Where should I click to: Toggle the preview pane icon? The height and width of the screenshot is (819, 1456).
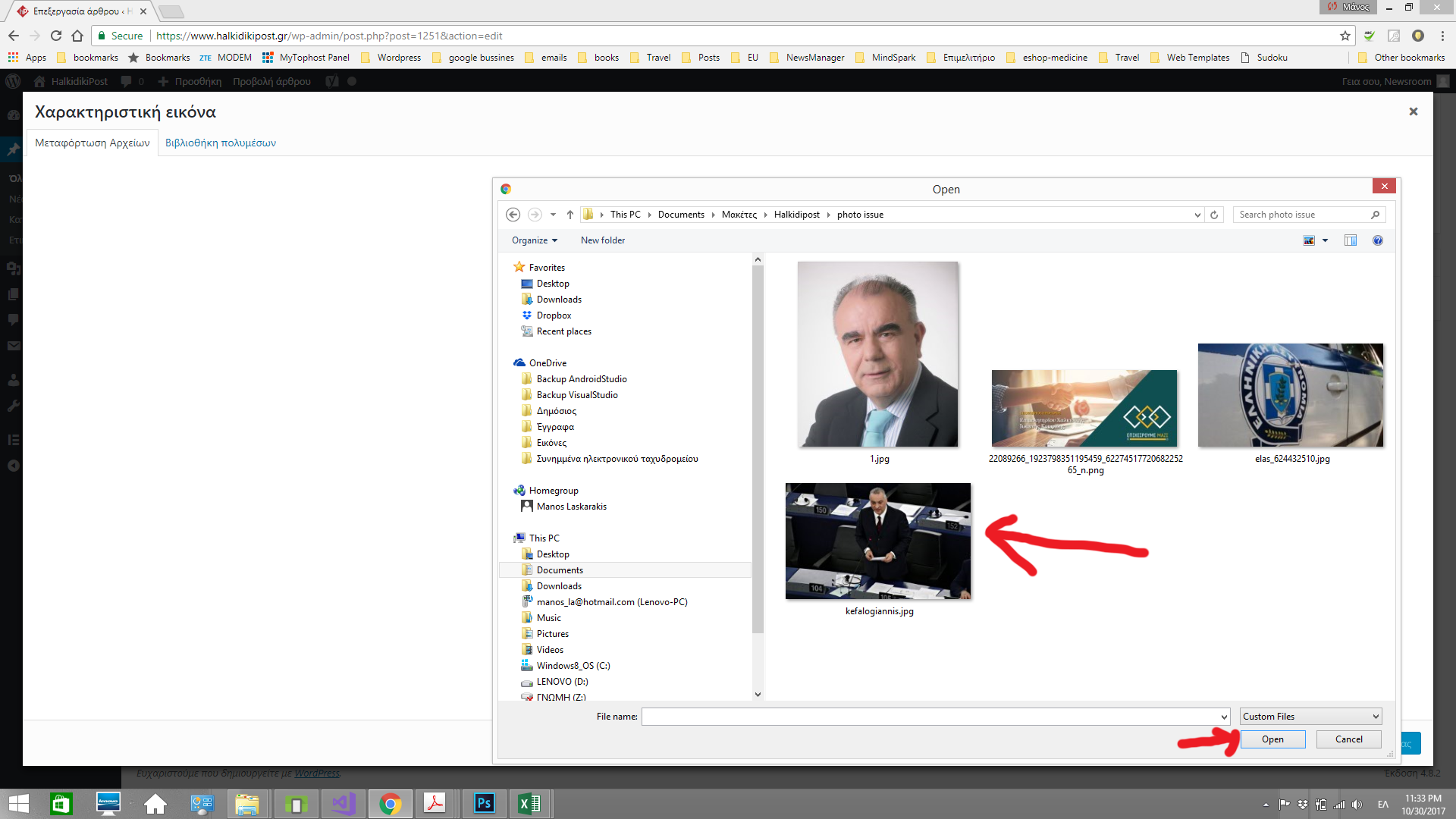pos(1351,240)
